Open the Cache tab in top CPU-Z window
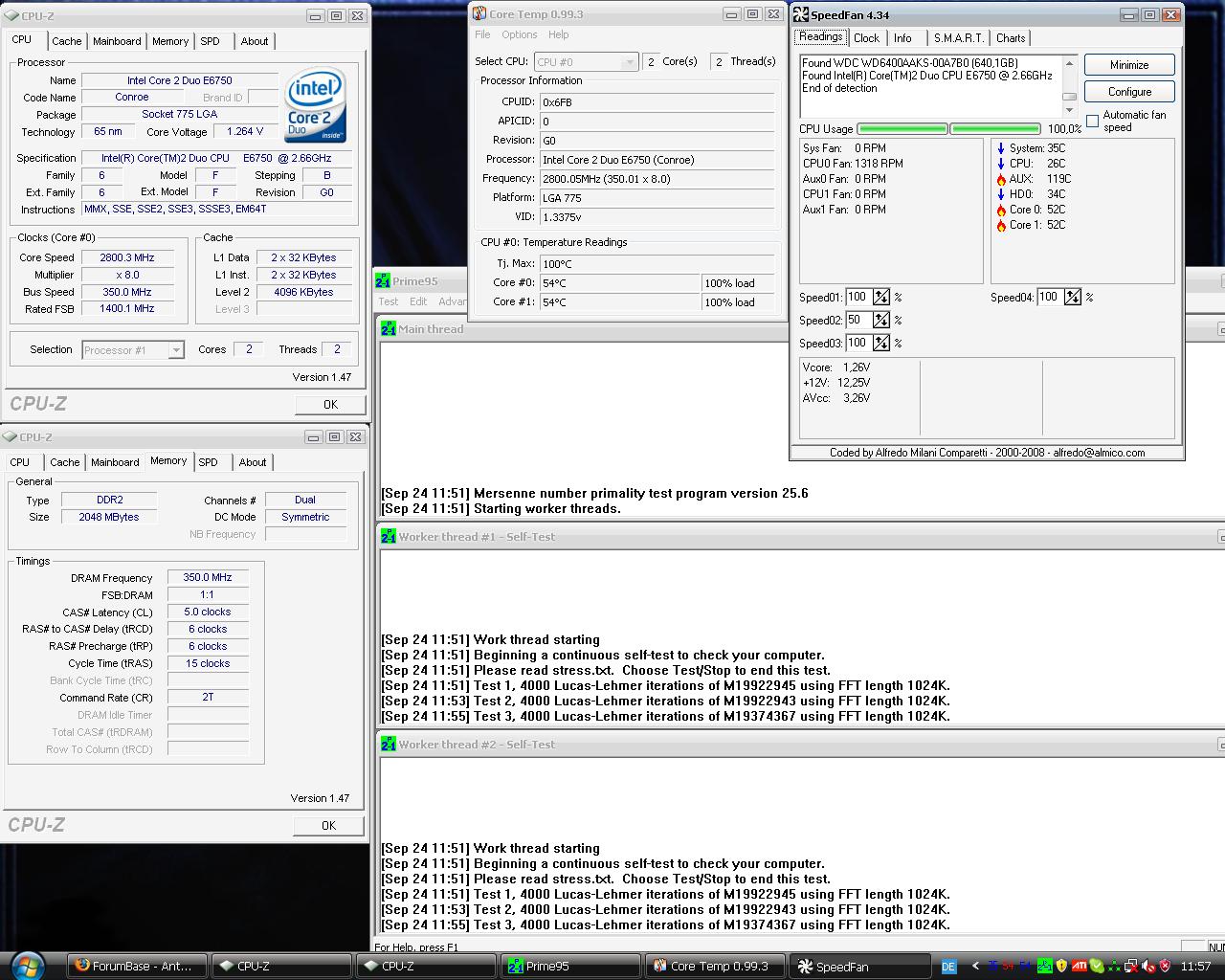This screenshot has height=980, width=1225. (x=67, y=41)
